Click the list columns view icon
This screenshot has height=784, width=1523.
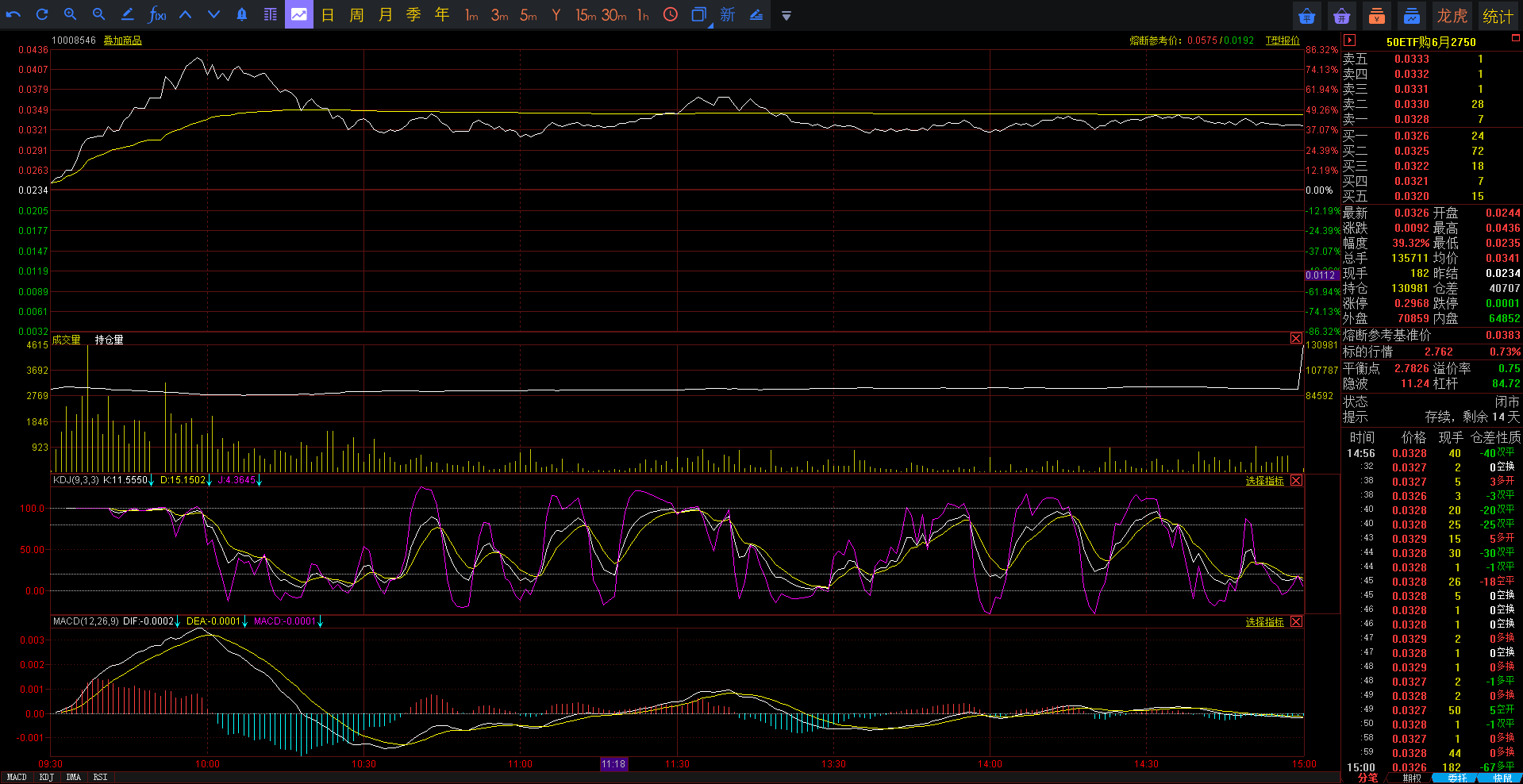(x=271, y=14)
